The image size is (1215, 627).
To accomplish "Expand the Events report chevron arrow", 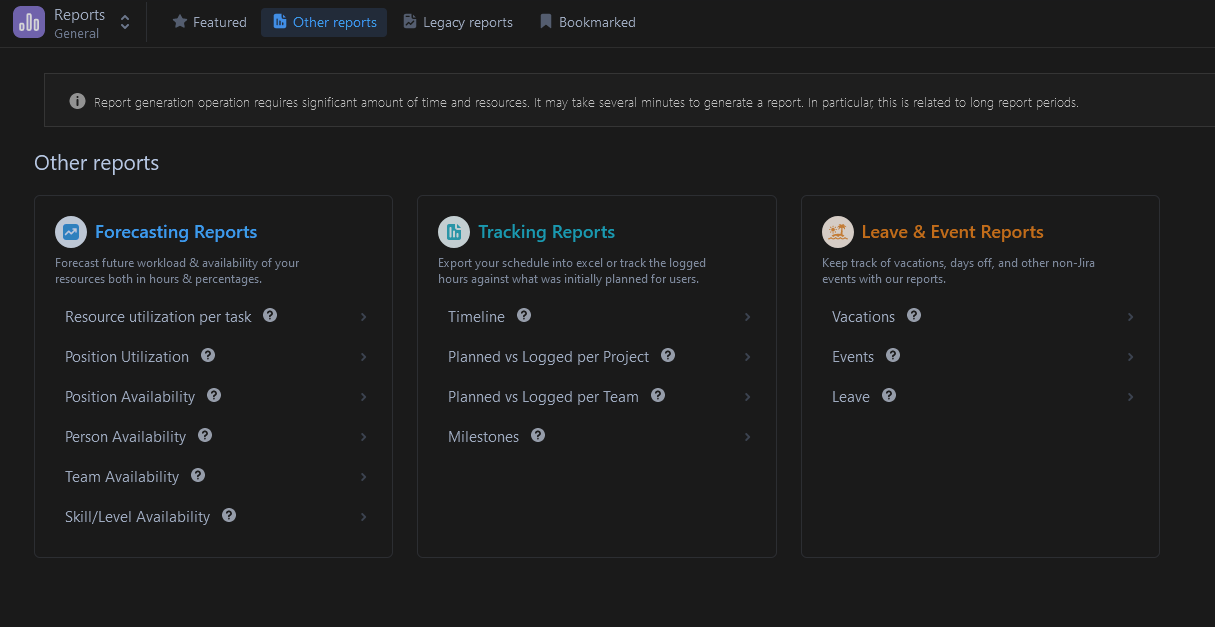I will click(x=1130, y=357).
